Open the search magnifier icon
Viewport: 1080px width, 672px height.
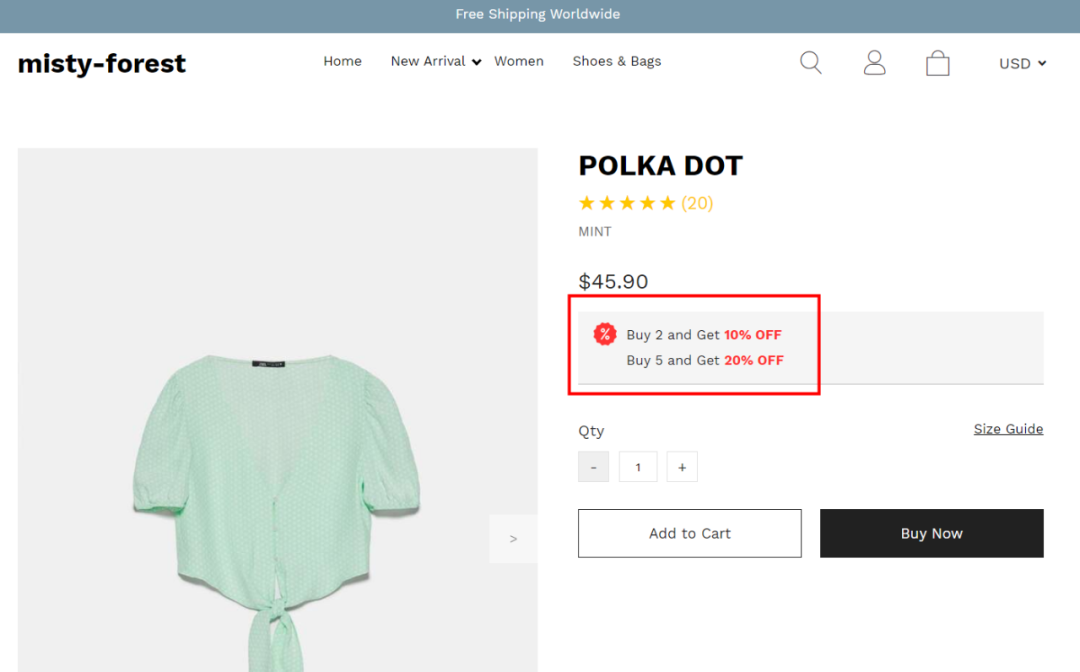811,63
